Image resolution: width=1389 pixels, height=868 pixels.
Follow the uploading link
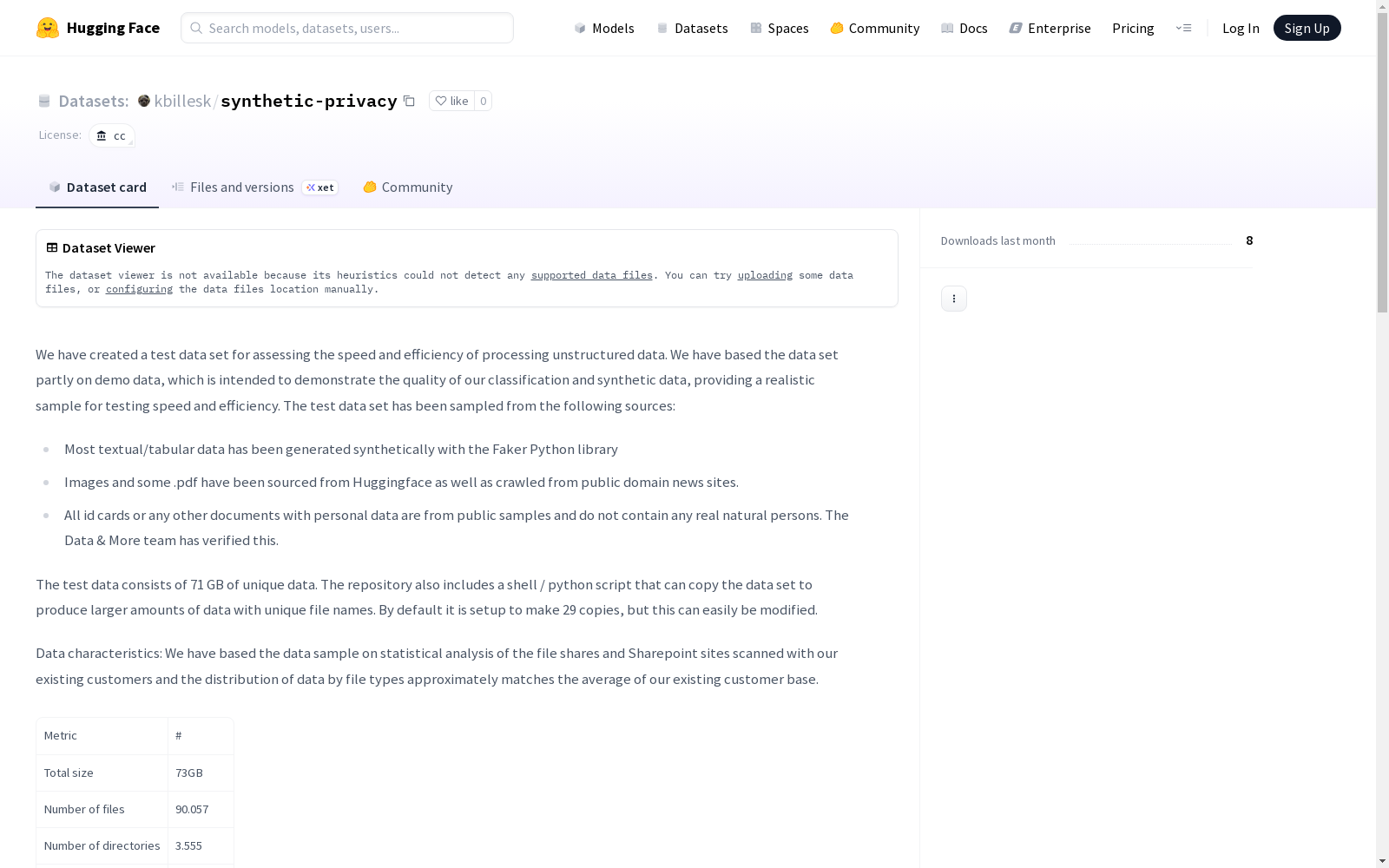tap(765, 275)
